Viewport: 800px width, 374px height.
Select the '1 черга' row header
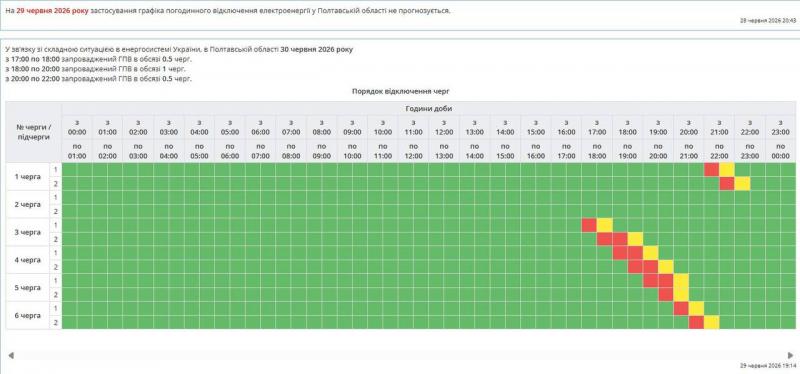coord(28,177)
